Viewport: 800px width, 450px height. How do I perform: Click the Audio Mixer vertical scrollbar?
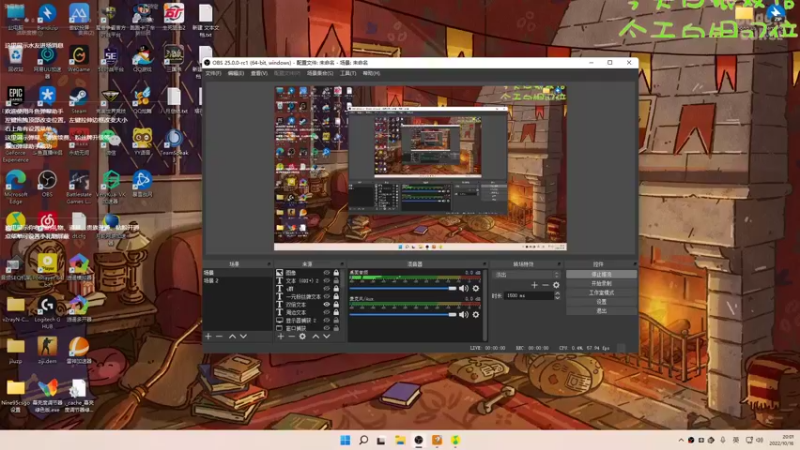point(485,304)
